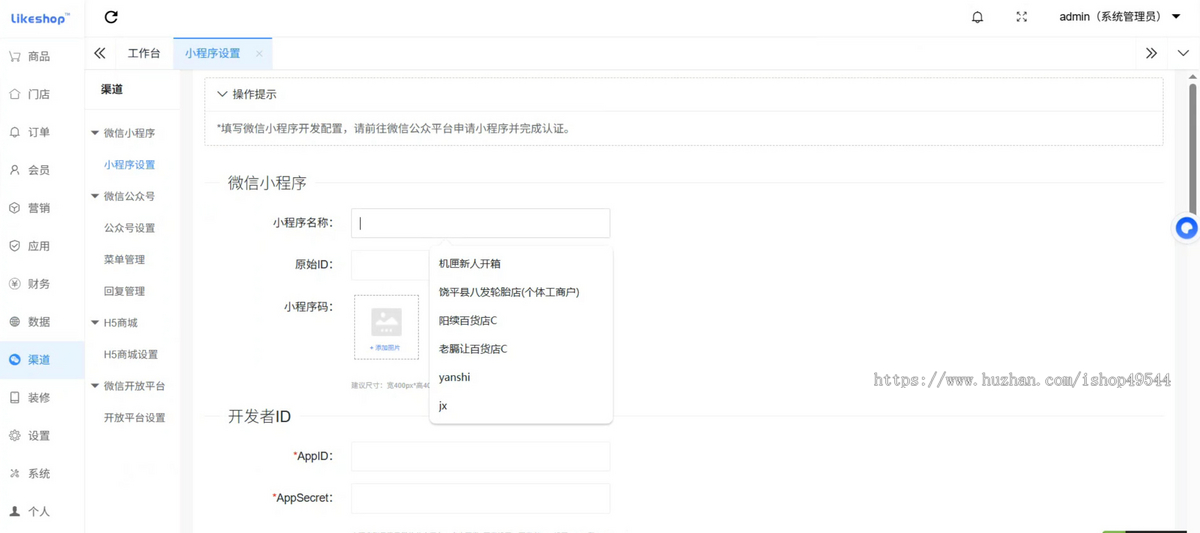Collapse the 微信公众号 tree group
This screenshot has width=1200, height=533.
click(x=95, y=196)
